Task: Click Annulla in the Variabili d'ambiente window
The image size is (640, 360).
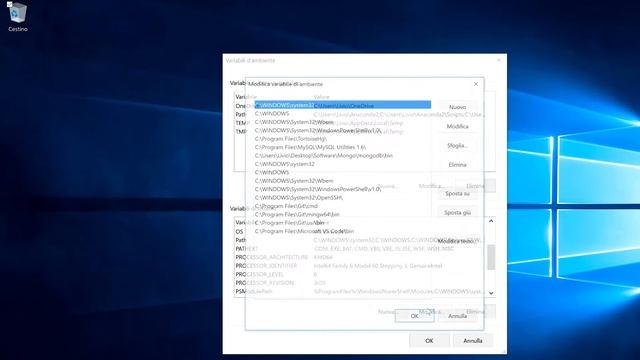Action: click(x=473, y=340)
